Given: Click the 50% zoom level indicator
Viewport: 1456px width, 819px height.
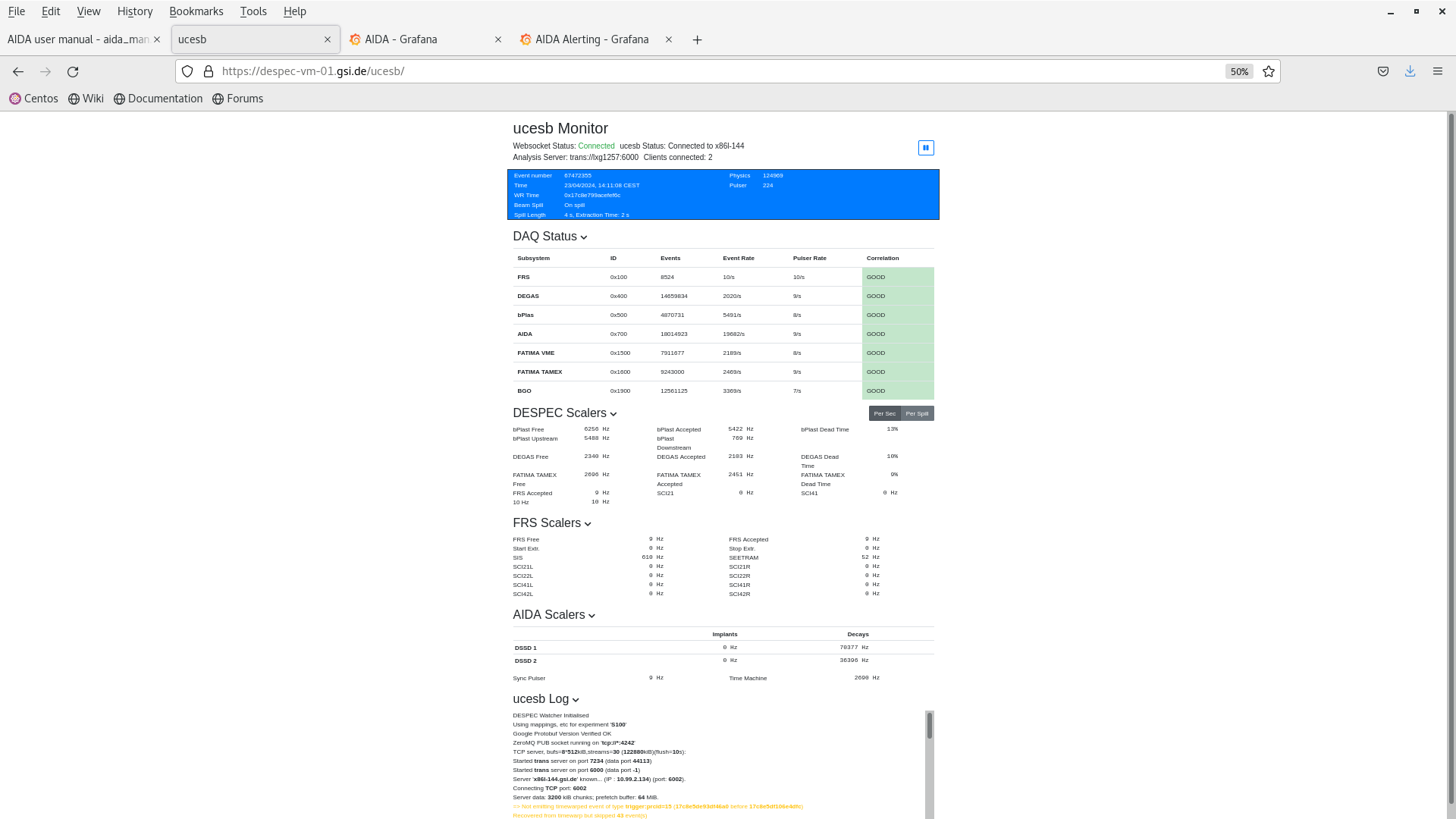Looking at the screenshot, I should point(1239,71).
